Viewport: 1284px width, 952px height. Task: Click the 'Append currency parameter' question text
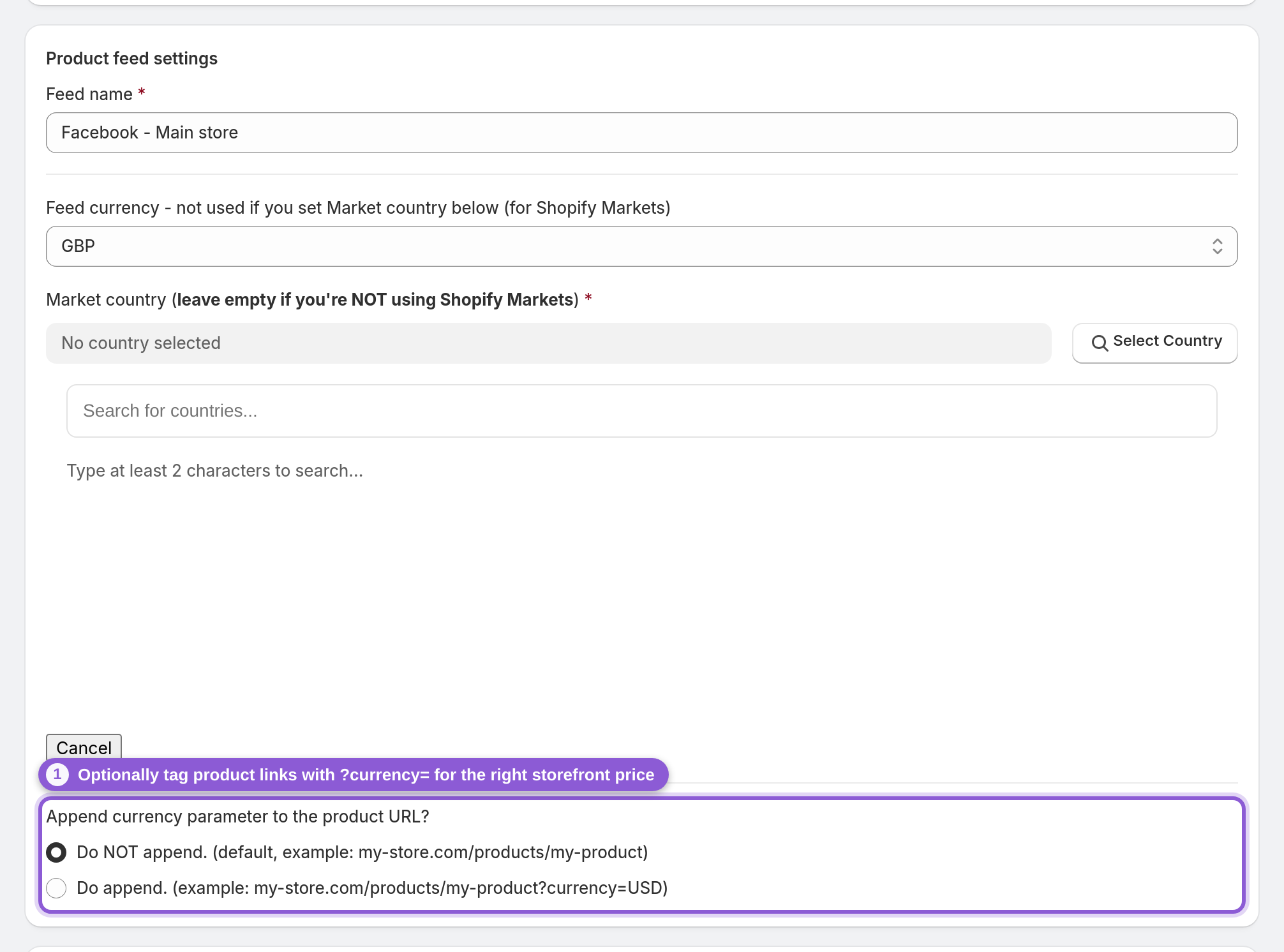pos(238,817)
